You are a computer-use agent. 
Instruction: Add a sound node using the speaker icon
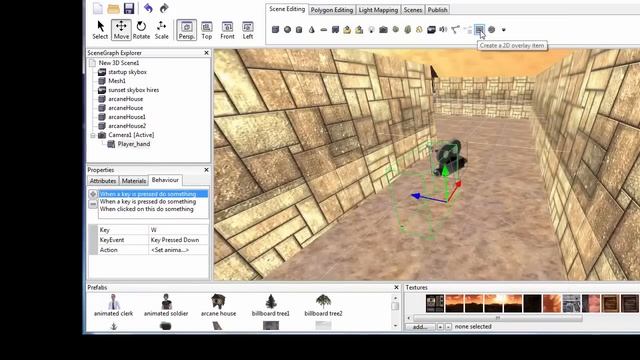coord(443,29)
